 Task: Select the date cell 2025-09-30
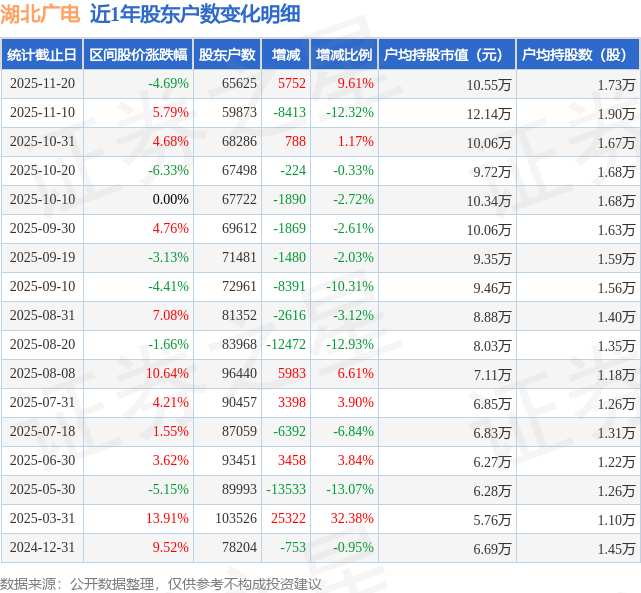(x=43, y=228)
